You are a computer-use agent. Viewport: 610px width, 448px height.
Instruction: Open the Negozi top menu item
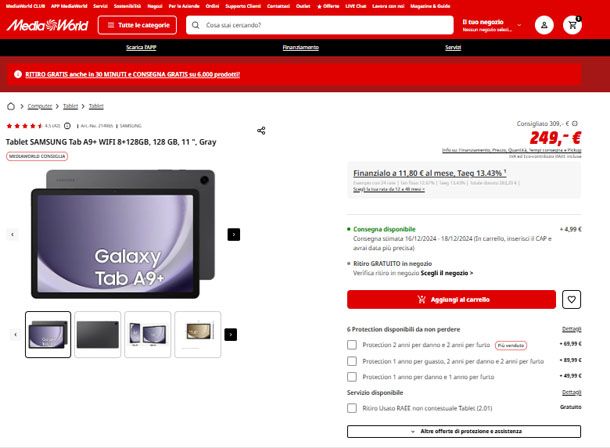click(155, 6)
